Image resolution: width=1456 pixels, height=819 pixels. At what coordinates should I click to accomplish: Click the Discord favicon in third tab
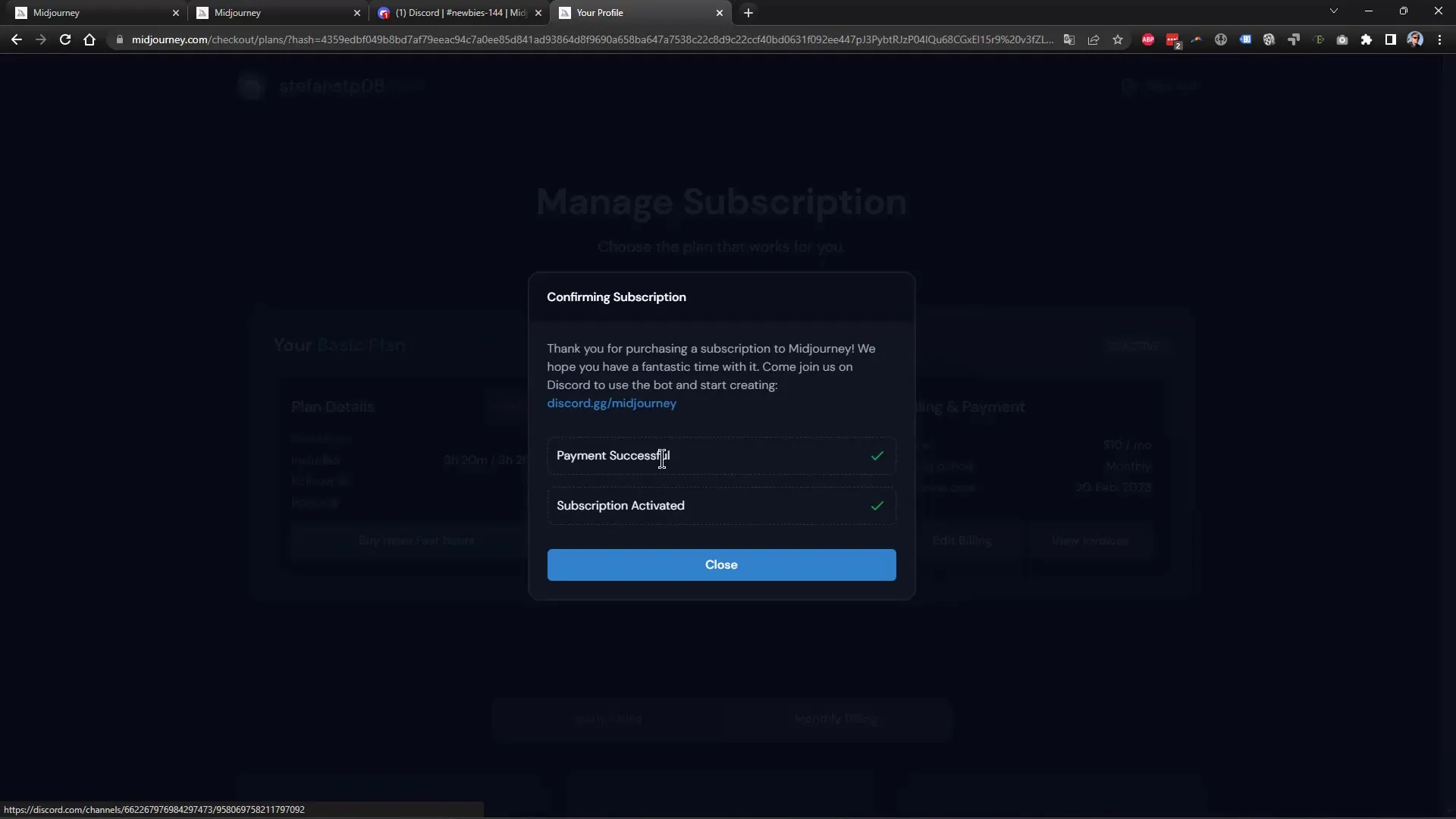383,12
